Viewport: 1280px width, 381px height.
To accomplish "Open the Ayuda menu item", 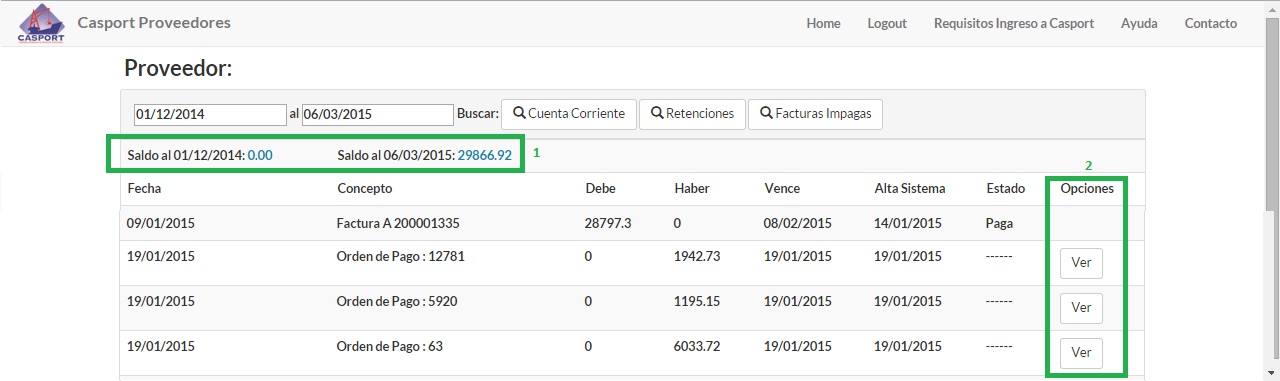I will [1139, 23].
